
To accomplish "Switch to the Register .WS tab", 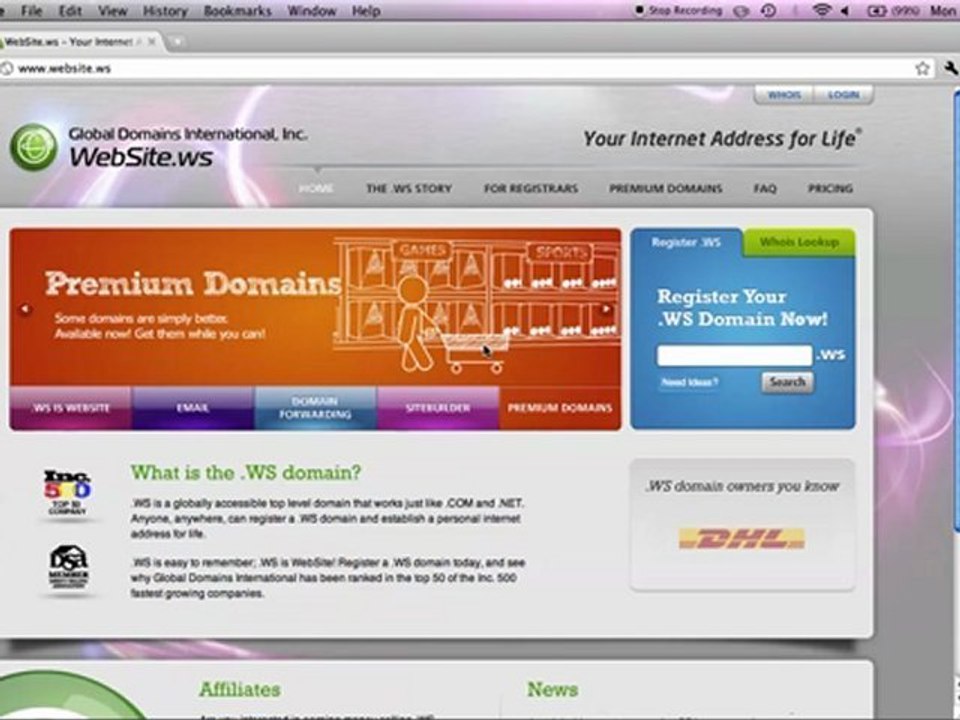I will 686,242.
